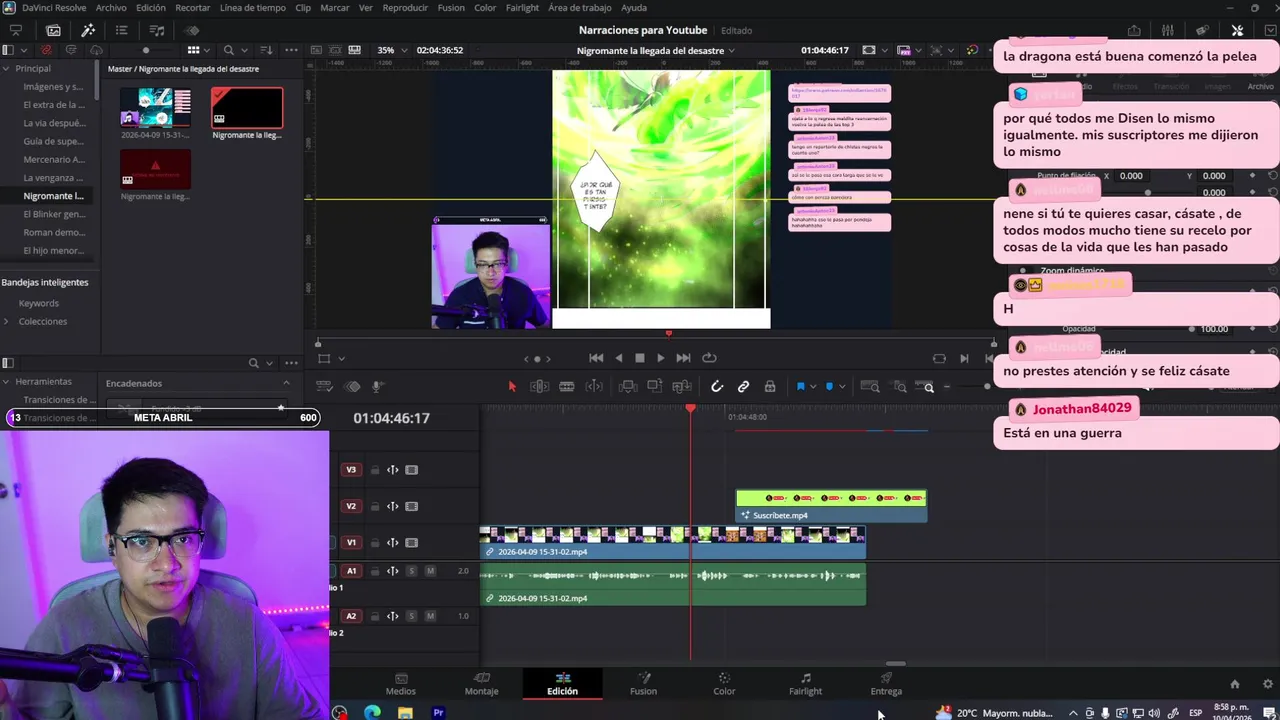Expand the Colecciones smart bin

[7, 321]
